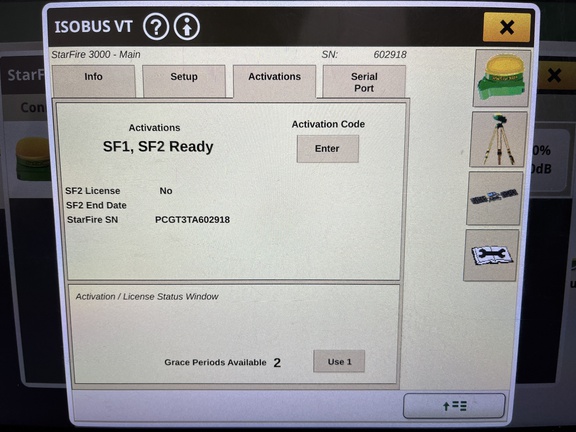Switch to the Setup tab
Viewport: 576px width, 432px height.
point(184,81)
